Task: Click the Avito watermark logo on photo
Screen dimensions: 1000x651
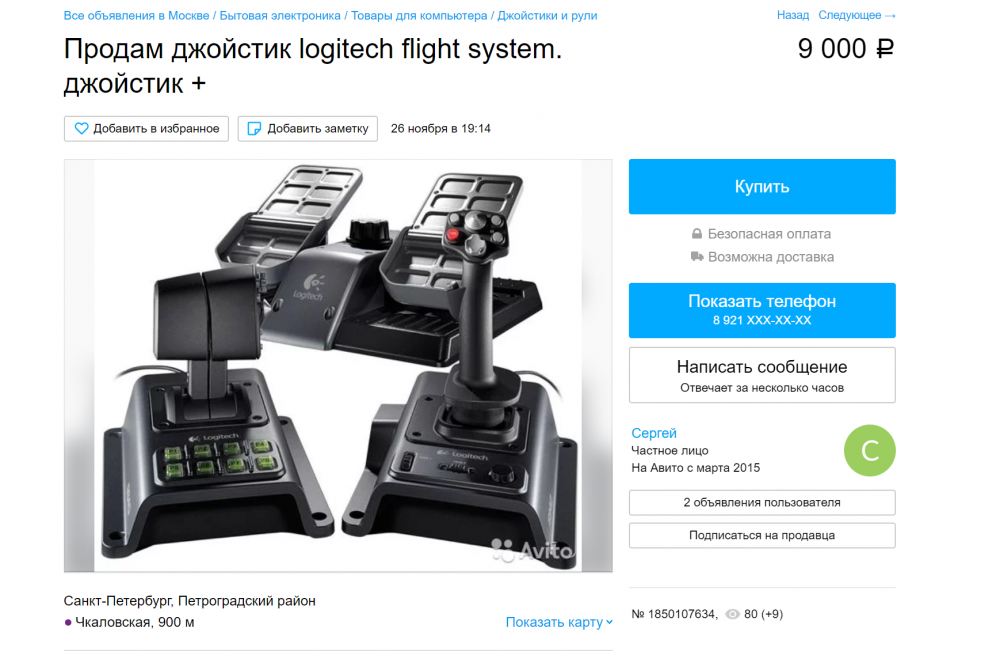Action: tap(532, 550)
